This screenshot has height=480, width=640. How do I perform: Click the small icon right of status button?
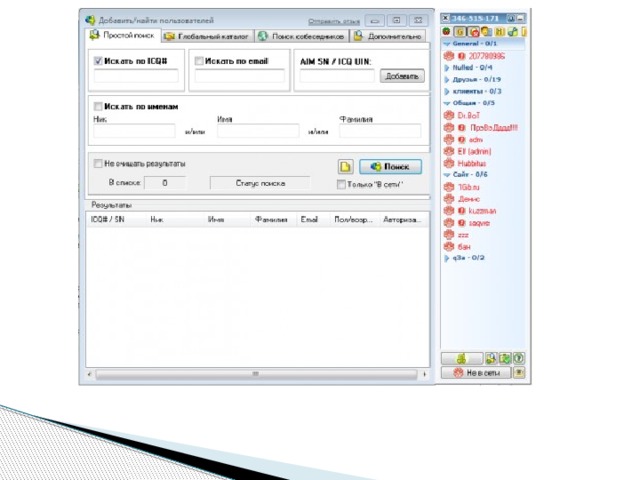(519, 372)
